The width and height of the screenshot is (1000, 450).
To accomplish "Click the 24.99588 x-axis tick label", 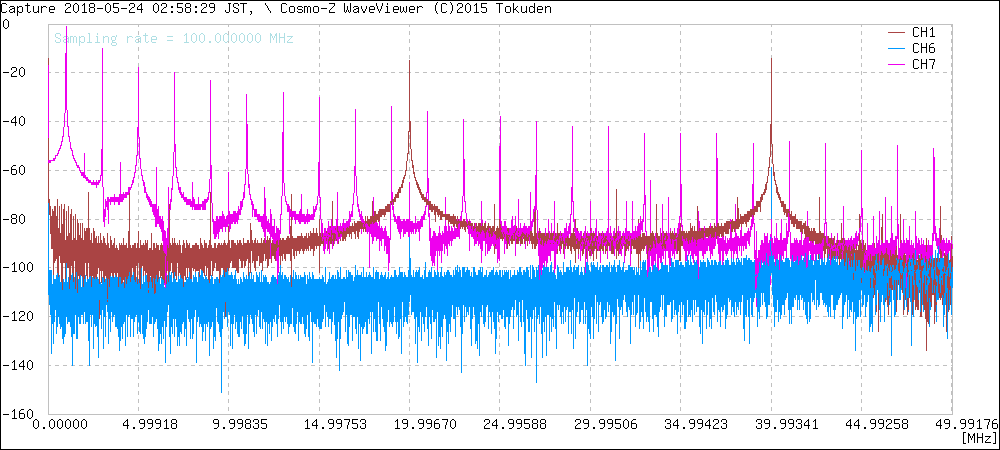I will 501,425.
